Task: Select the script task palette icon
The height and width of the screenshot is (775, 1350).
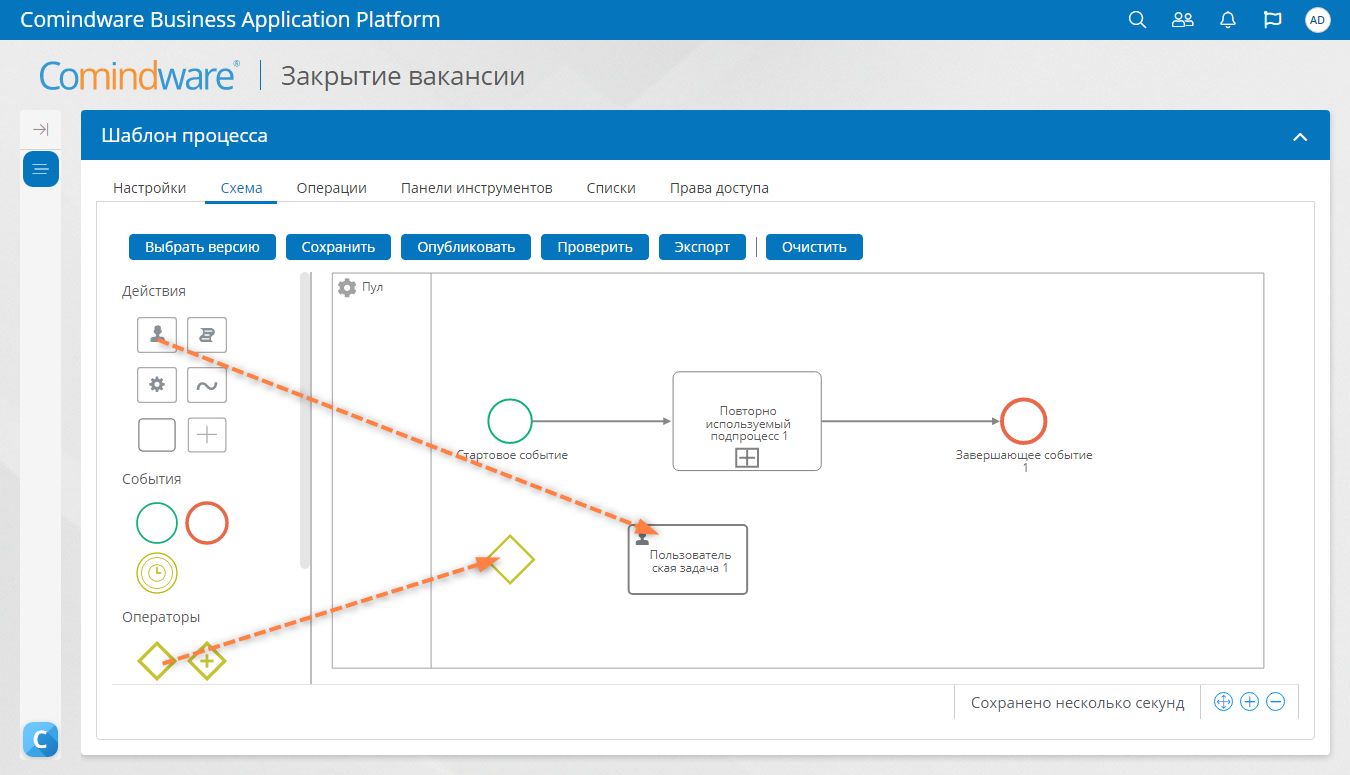Action: (x=207, y=335)
